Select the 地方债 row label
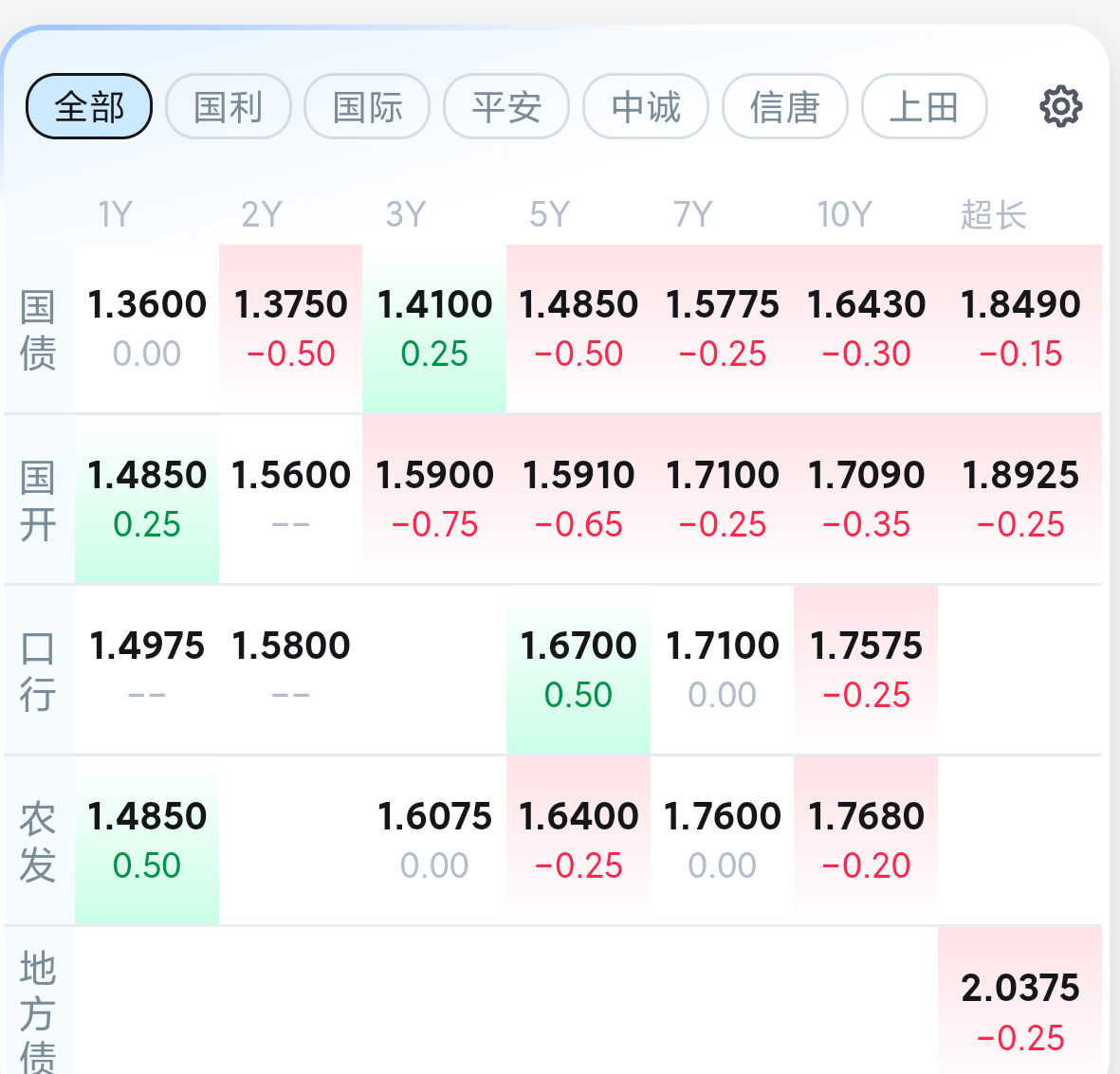This screenshot has width=1120, height=1074. (38, 1011)
